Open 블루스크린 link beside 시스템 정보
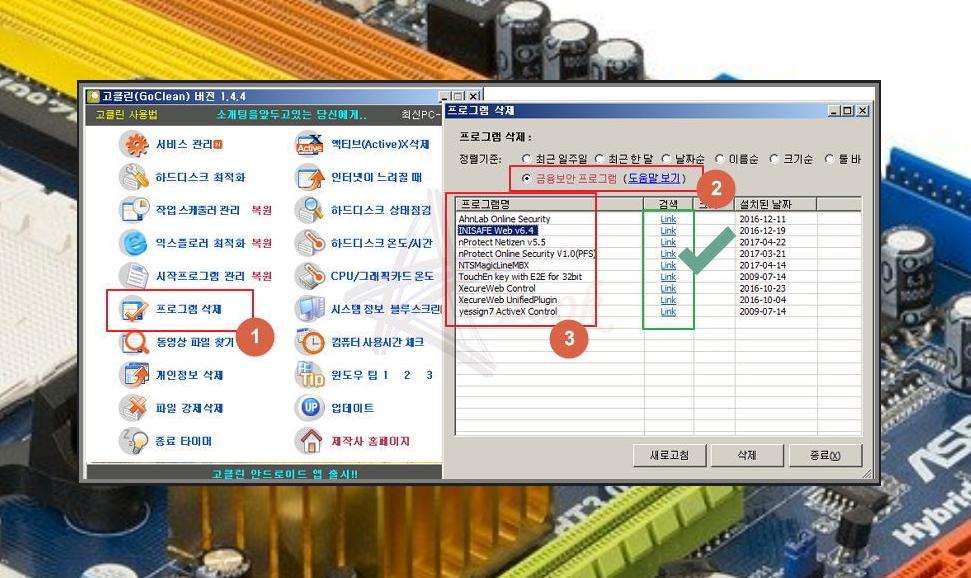Viewport: 971px width, 578px height. tap(416, 309)
